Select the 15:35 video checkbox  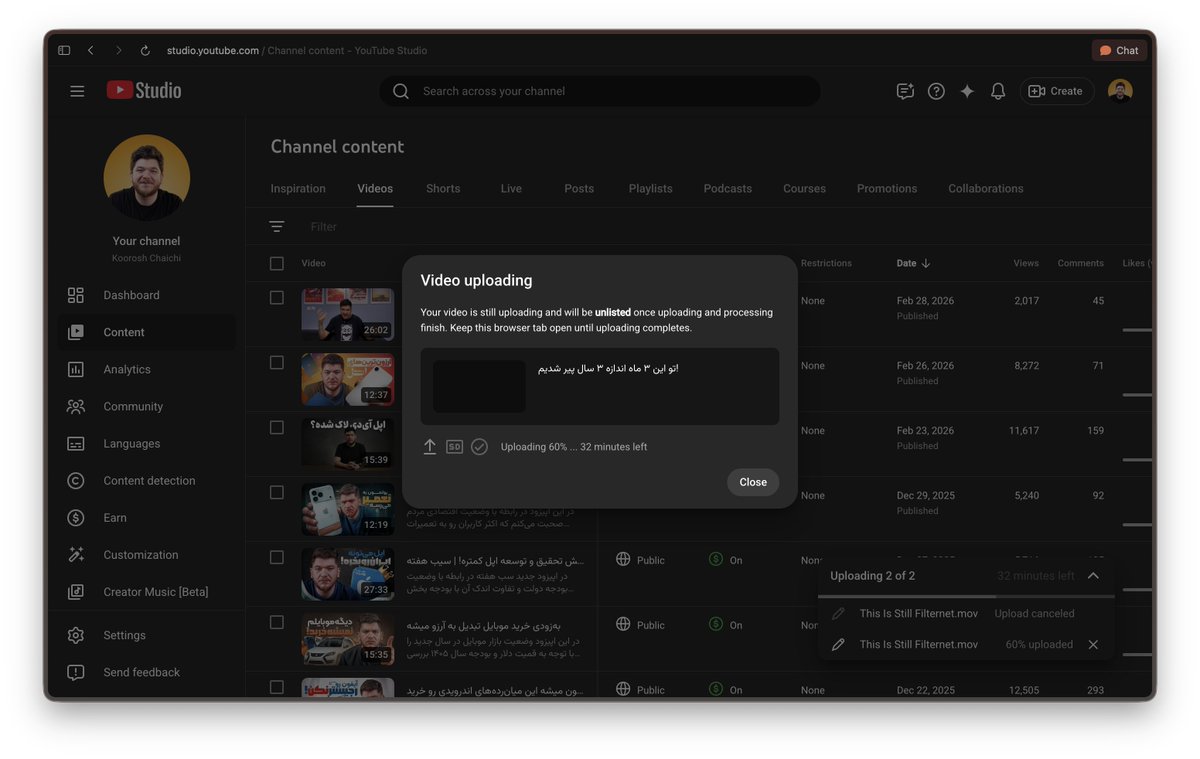click(277, 622)
